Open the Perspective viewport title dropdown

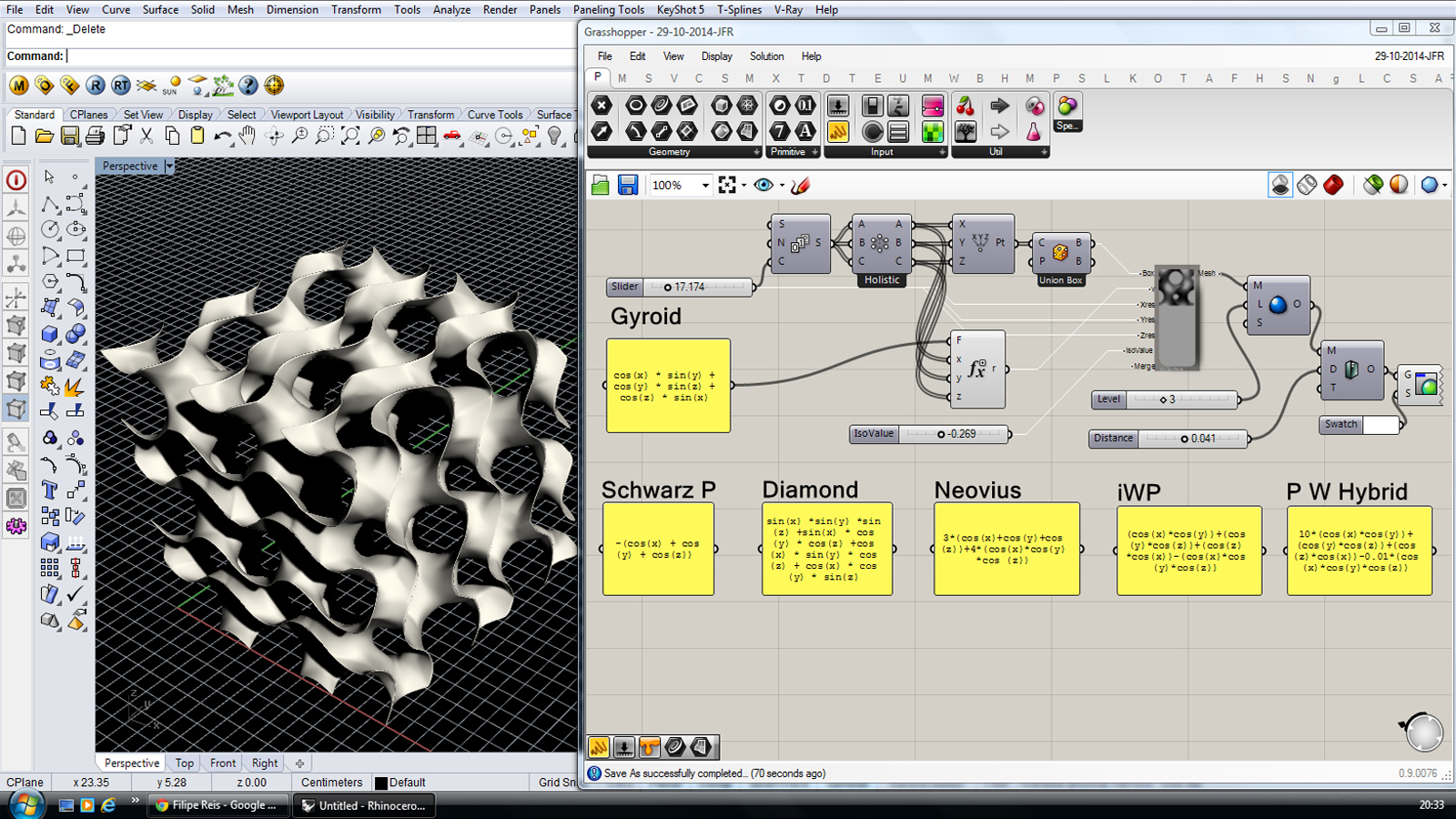tap(168, 167)
